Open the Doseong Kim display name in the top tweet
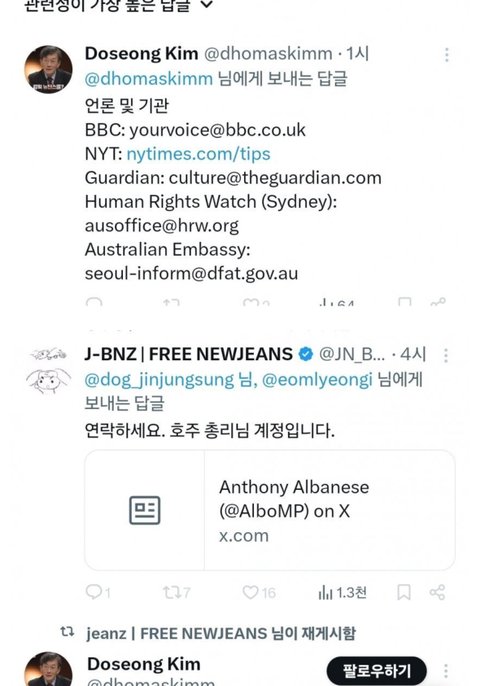The width and height of the screenshot is (480, 686). pos(141,53)
